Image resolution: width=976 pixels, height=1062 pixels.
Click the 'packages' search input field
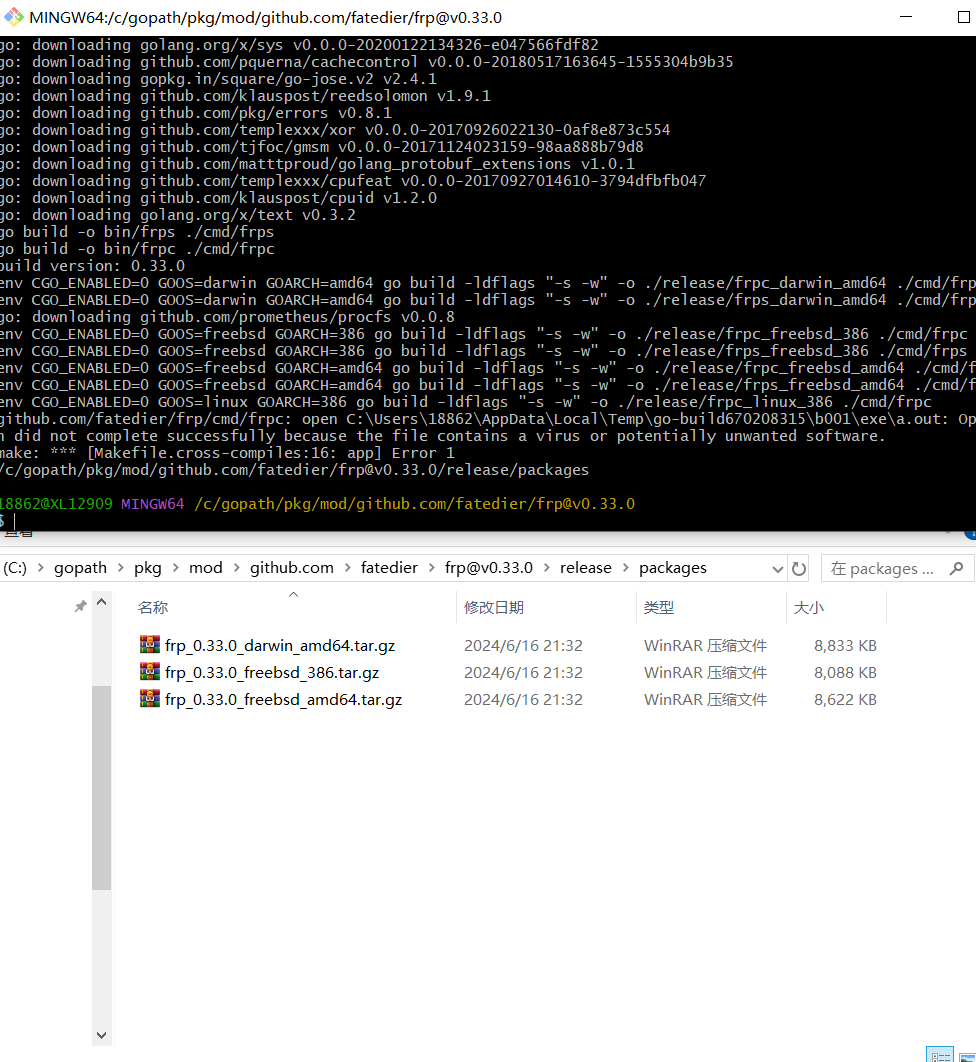(x=882, y=568)
